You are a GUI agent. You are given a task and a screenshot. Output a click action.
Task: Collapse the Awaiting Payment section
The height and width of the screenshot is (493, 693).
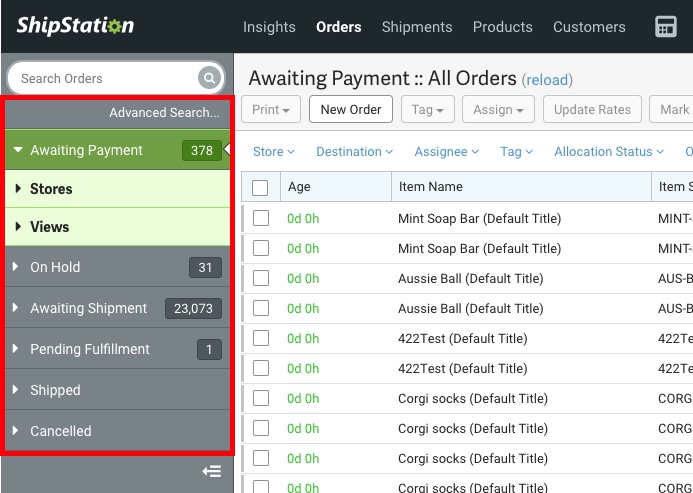(18, 149)
